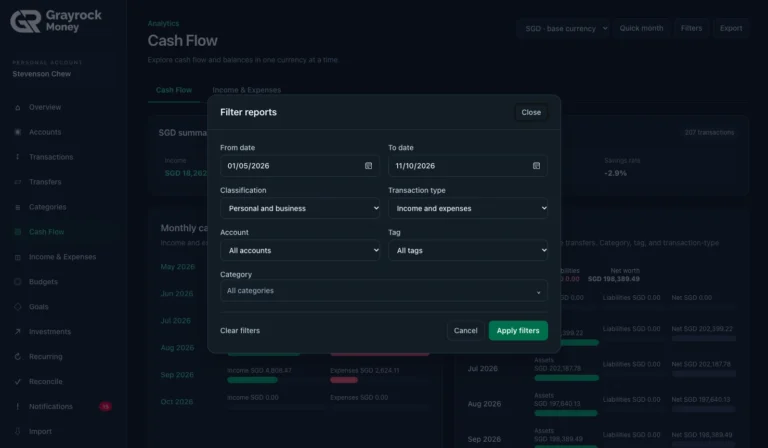Go to Recurring in the sidebar
The height and width of the screenshot is (448, 768).
[x=46, y=357]
